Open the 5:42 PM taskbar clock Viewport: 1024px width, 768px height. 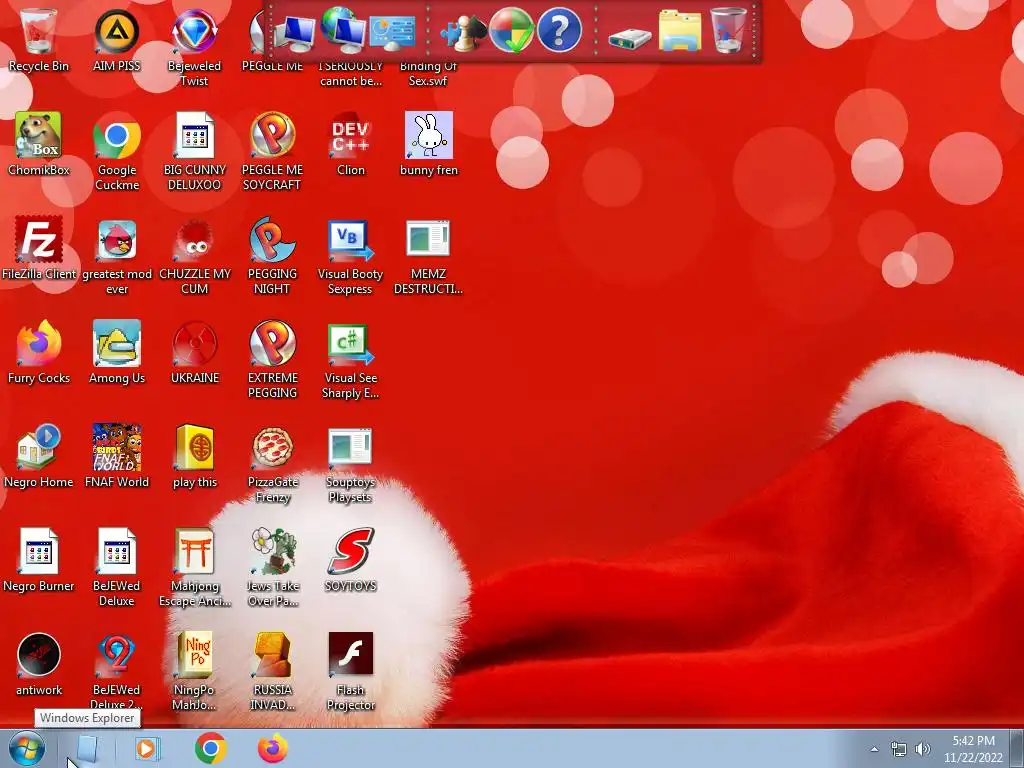[973, 749]
